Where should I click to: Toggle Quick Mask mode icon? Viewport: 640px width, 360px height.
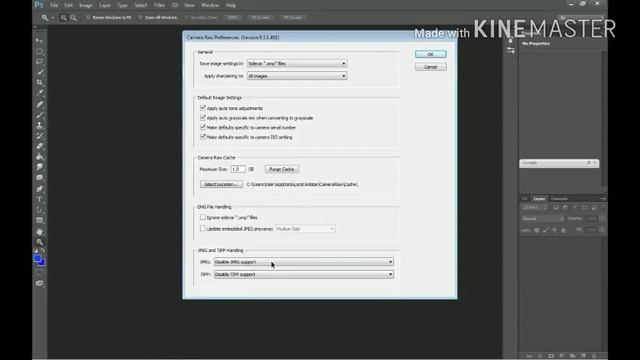(x=39, y=272)
